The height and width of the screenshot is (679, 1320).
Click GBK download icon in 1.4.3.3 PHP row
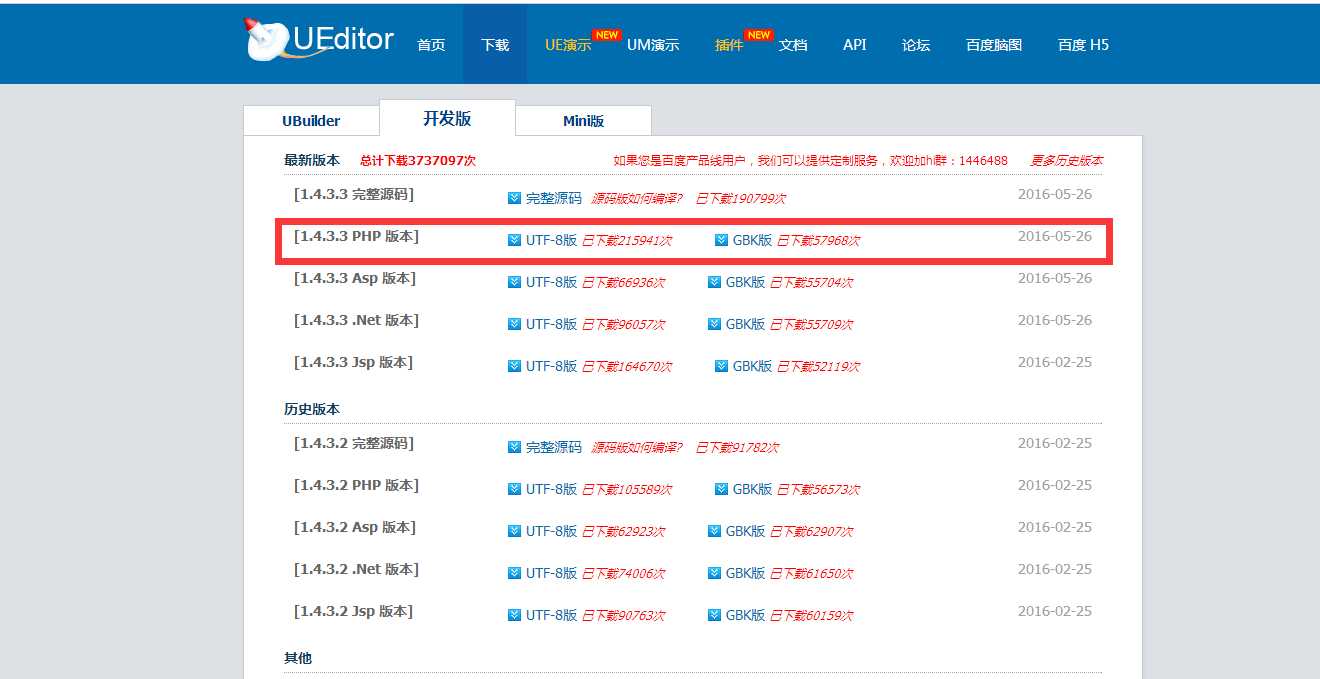pyautogui.click(x=722, y=240)
